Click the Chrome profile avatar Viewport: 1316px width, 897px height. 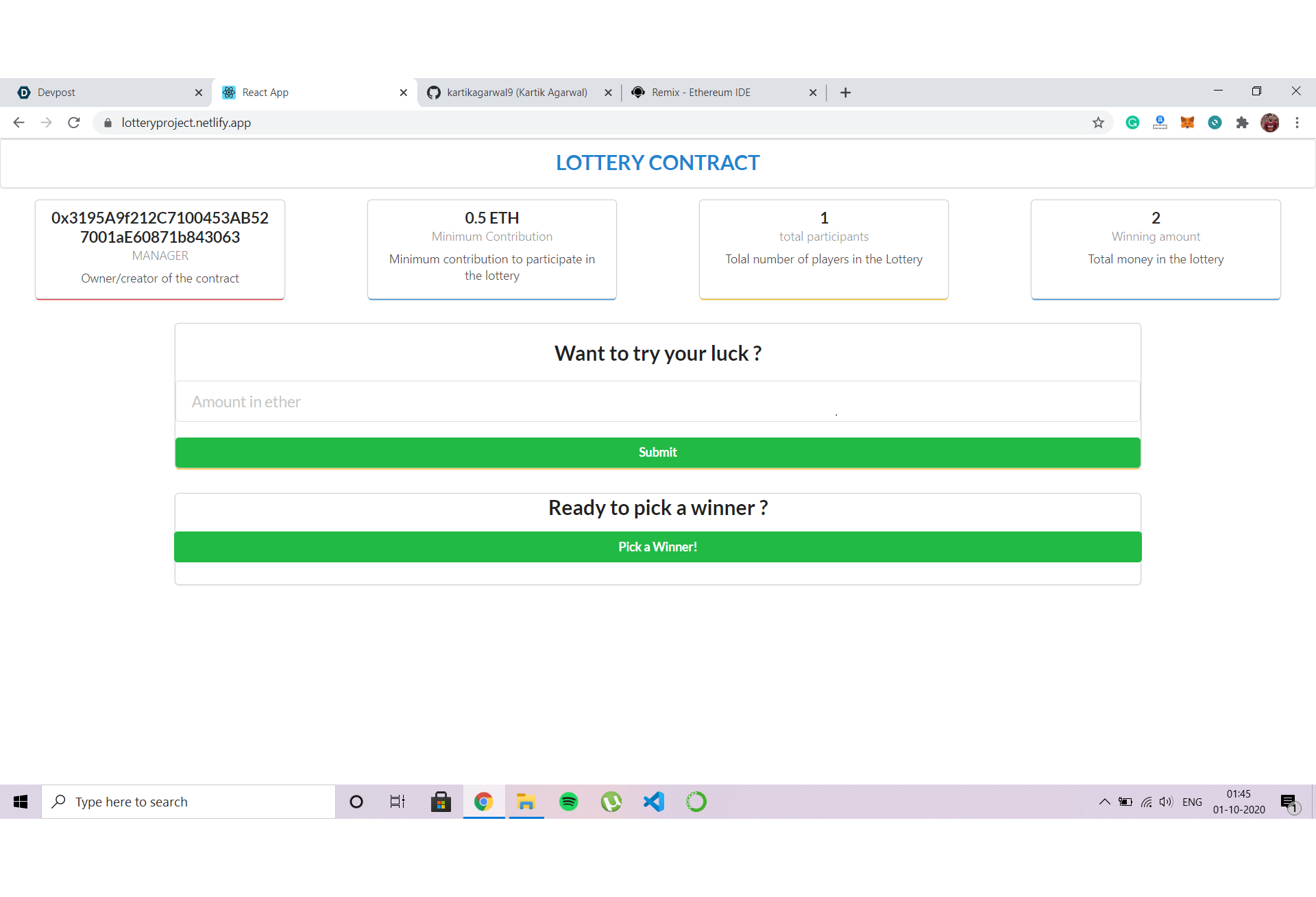click(1269, 123)
